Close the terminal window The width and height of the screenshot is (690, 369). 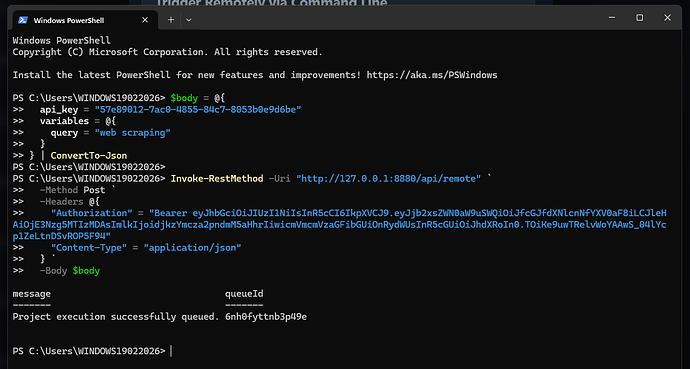pos(668,18)
